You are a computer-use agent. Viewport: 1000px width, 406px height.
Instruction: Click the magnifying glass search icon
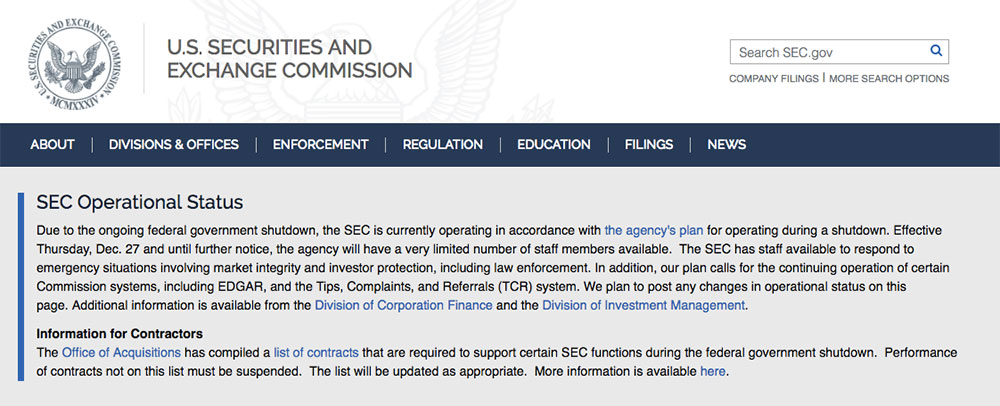[x=936, y=51]
